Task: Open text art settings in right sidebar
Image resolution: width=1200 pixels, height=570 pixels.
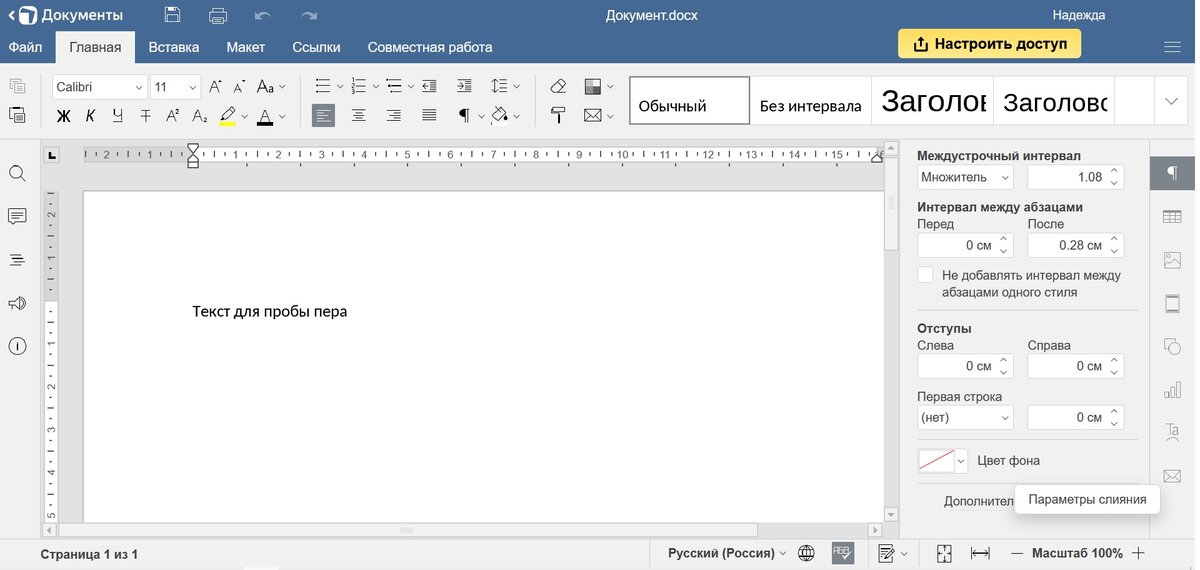Action: tap(1172, 432)
